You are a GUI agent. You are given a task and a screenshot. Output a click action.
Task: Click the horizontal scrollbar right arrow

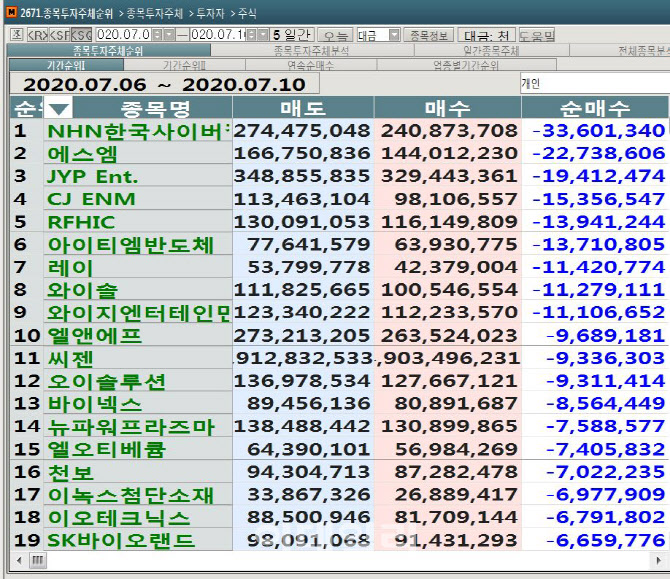658,560
